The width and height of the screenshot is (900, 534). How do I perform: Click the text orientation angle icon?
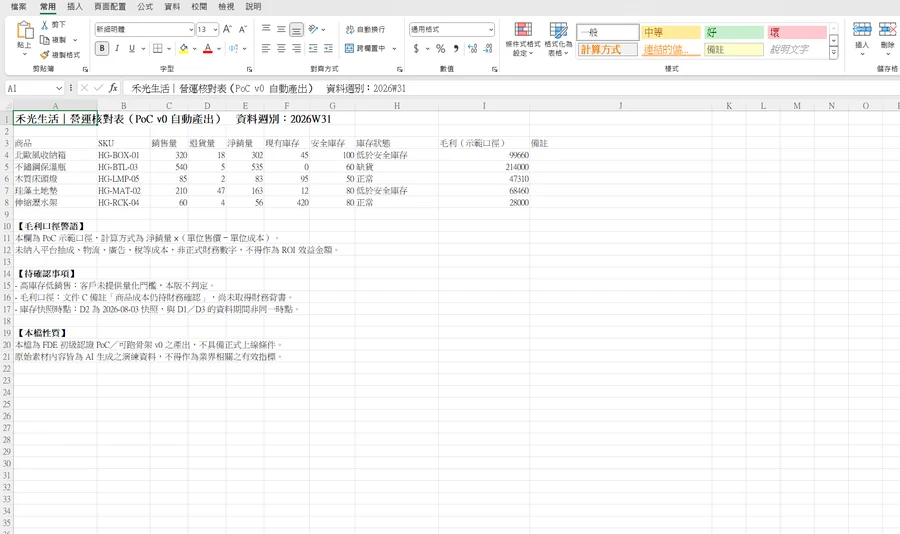pyautogui.click(x=313, y=29)
